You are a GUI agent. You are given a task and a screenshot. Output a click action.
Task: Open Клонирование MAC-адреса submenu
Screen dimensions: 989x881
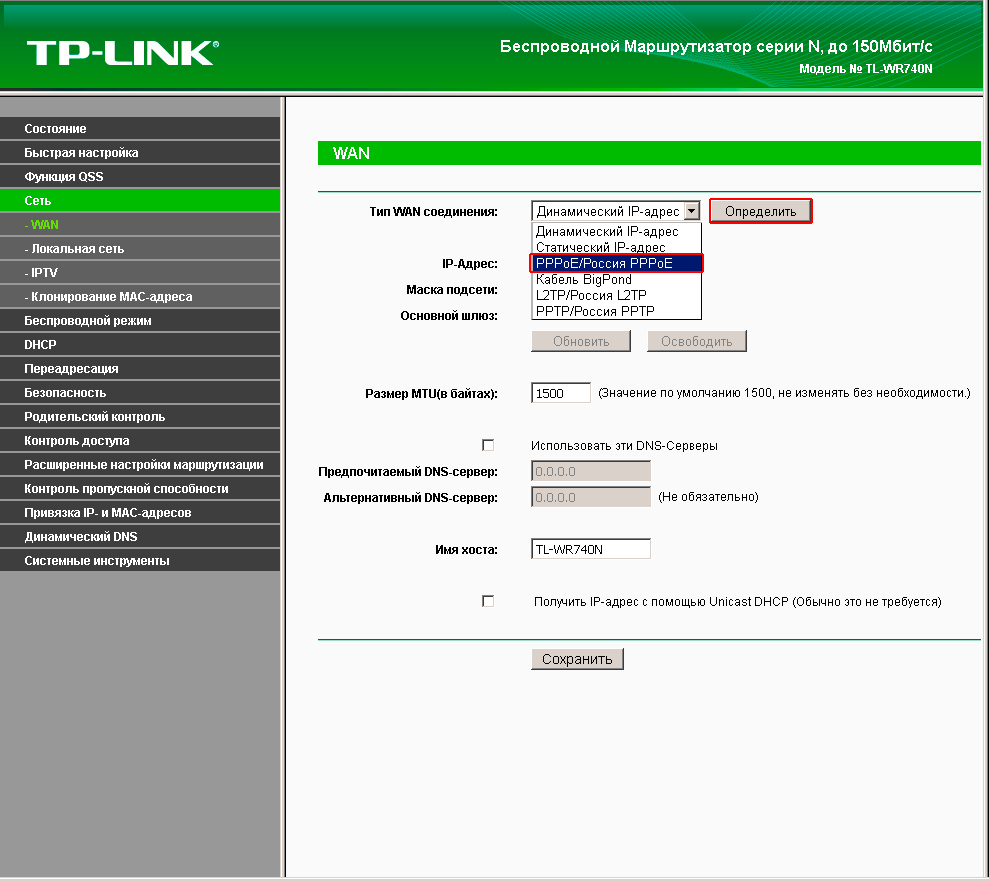pos(140,296)
